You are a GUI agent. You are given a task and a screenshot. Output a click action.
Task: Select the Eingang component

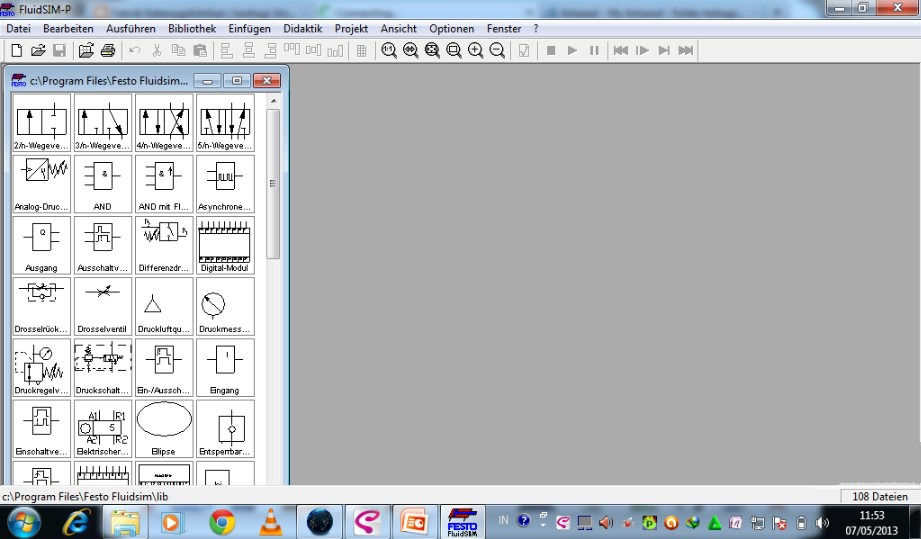click(x=225, y=367)
